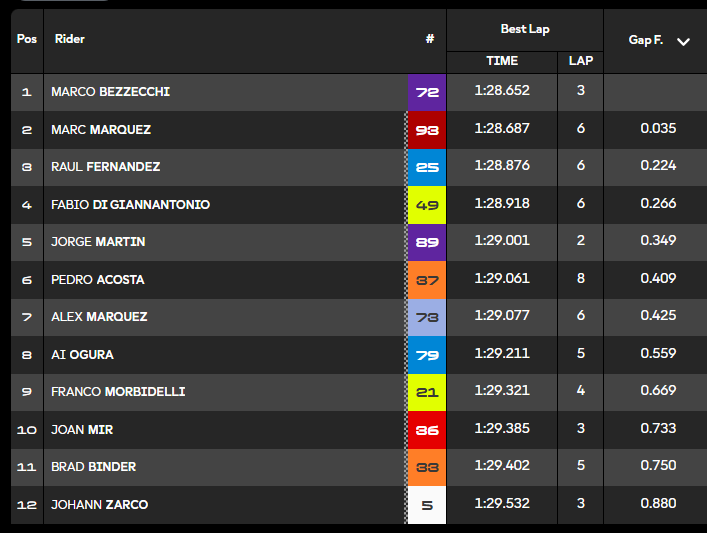Image resolution: width=707 pixels, height=533 pixels.
Task: Click the Best Lap column header
Action: 525,29
